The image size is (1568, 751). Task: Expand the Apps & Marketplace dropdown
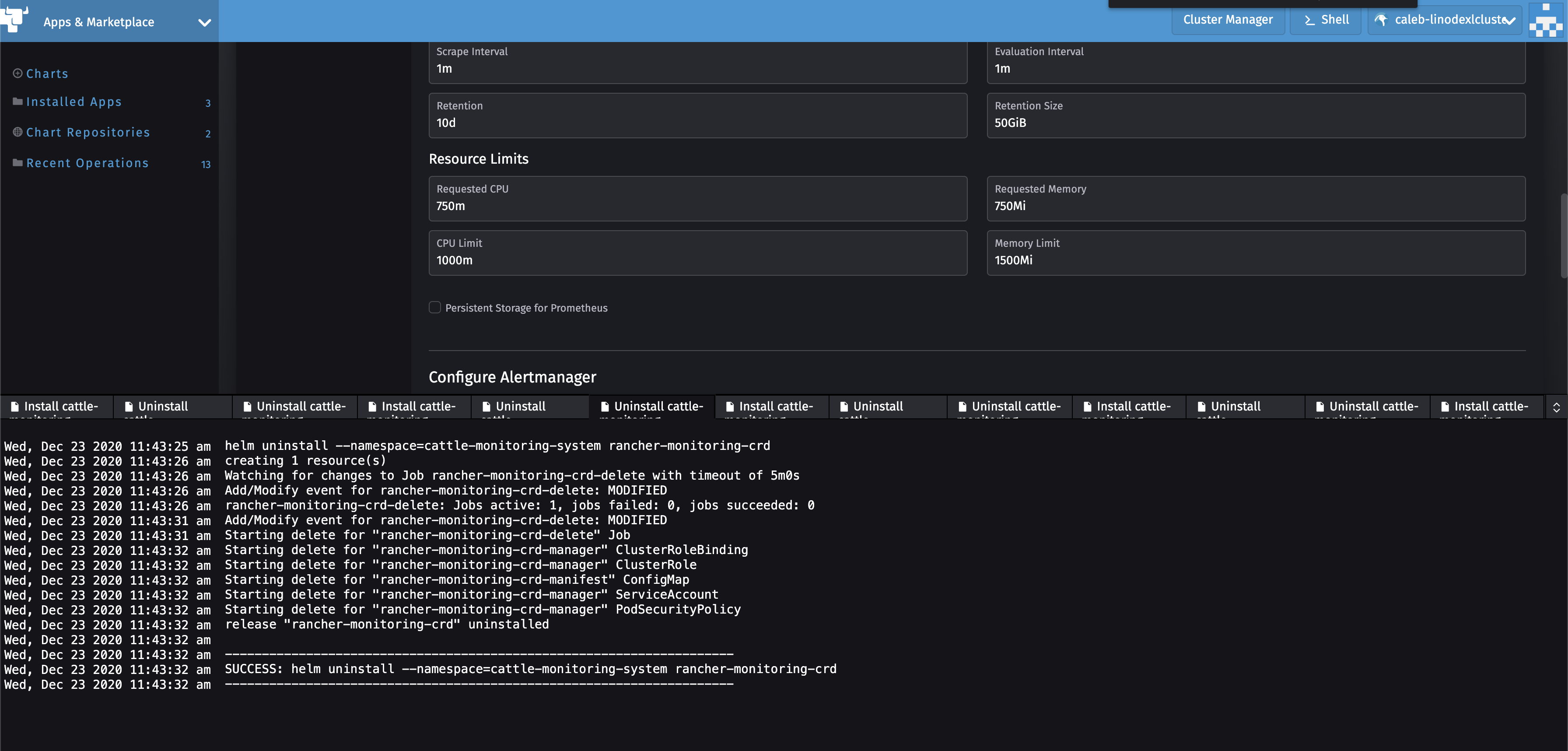click(x=204, y=22)
